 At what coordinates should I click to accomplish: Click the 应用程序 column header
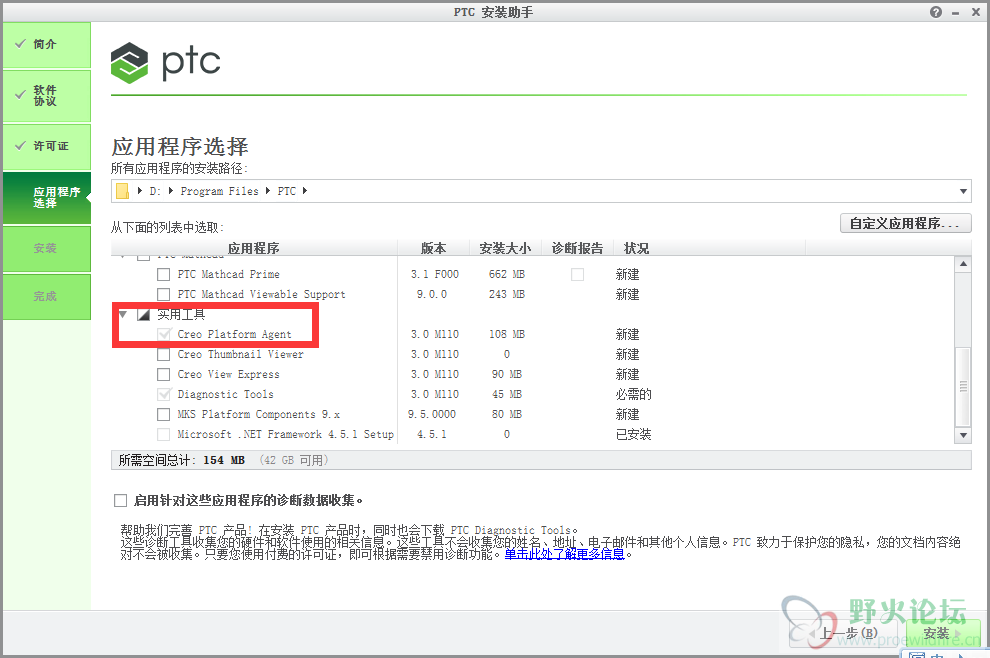coord(254,248)
